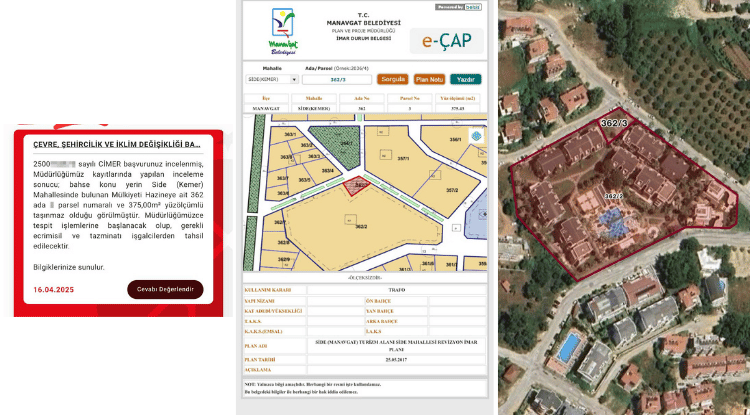This screenshot has width=750, height=415.
Task: Select parcel 357/1 on the zoning map
Action: coord(405,157)
